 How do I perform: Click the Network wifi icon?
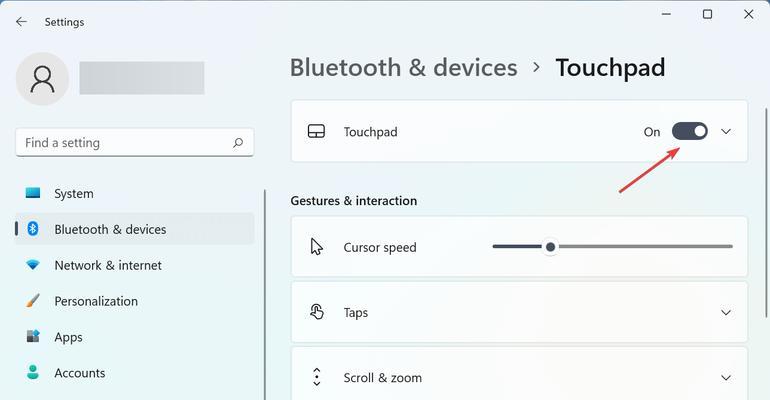click(x=33, y=265)
